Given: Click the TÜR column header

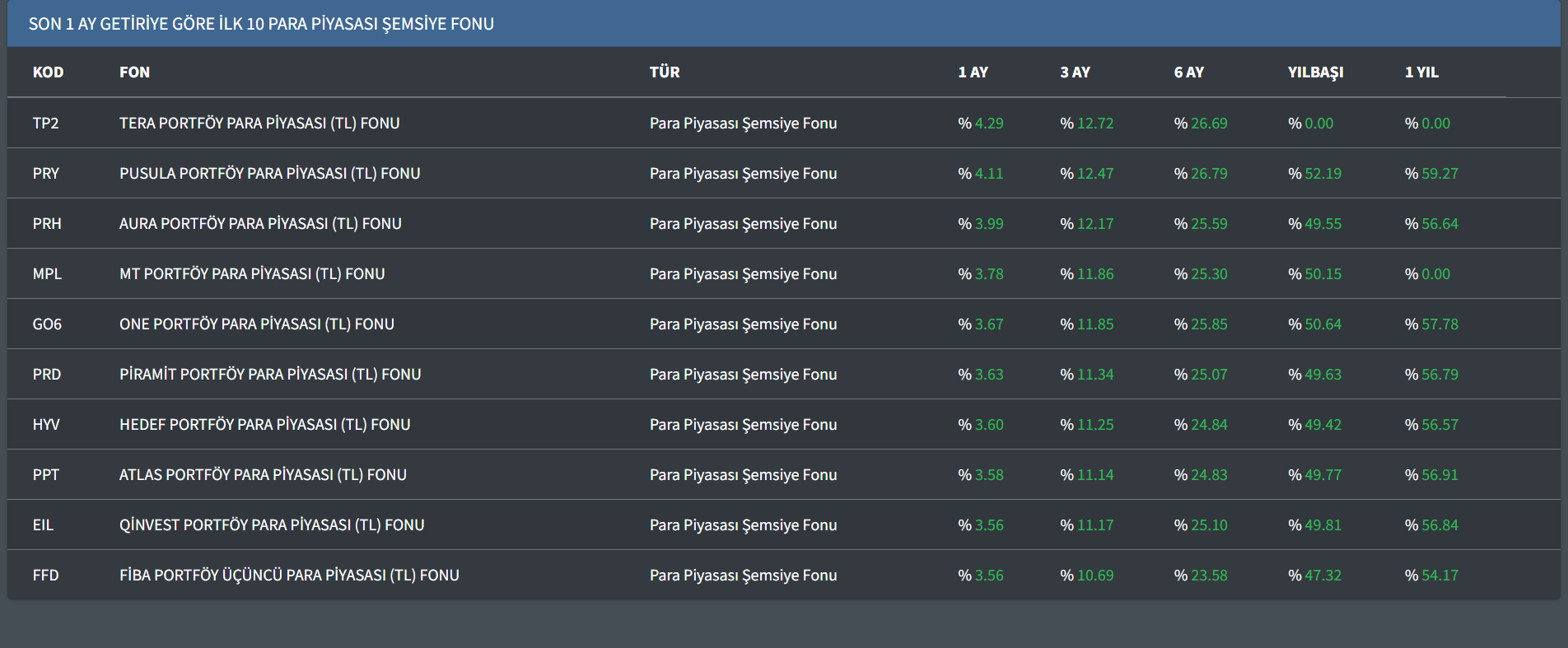Looking at the screenshot, I should (665, 72).
